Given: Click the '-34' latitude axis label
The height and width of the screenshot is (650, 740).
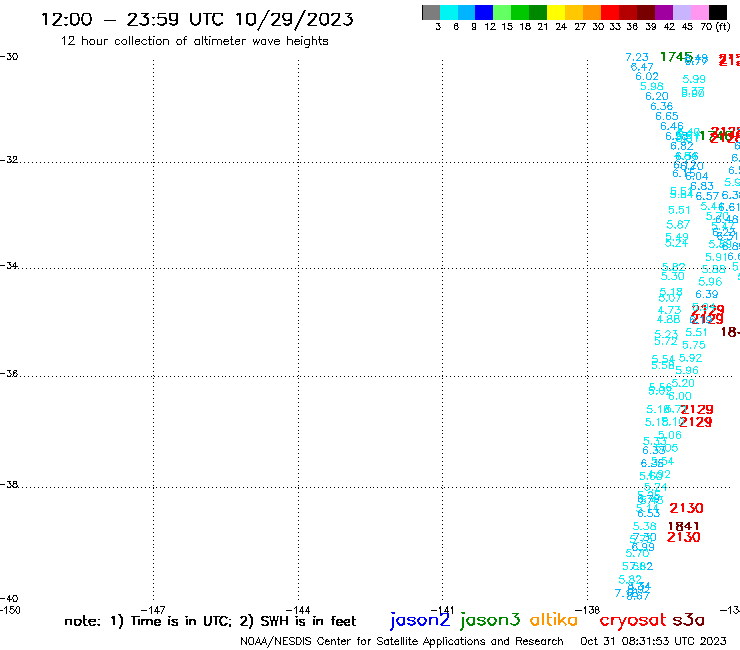Looking at the screenshot, I should [9, 266].
